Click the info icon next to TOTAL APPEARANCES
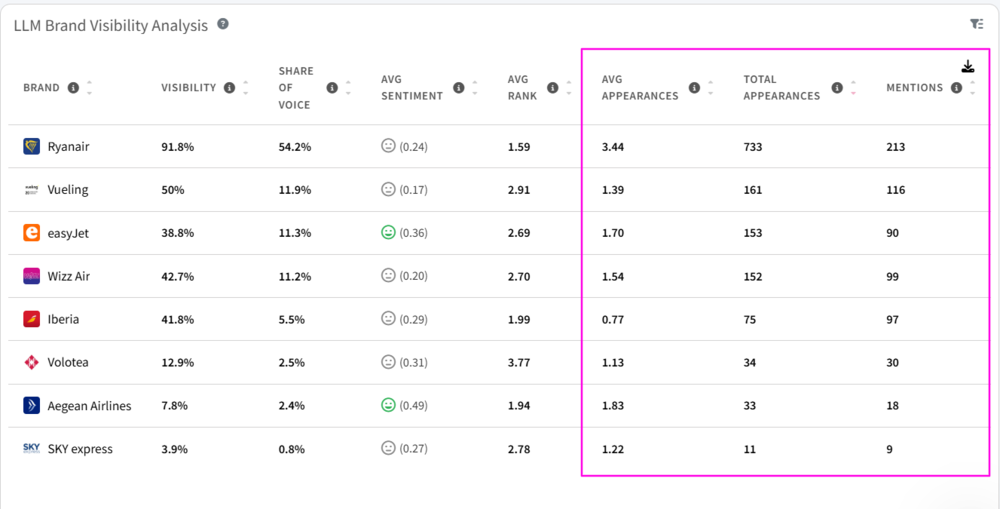Image resolution: width=1000 pixels, height=509 pixels. 837,87
